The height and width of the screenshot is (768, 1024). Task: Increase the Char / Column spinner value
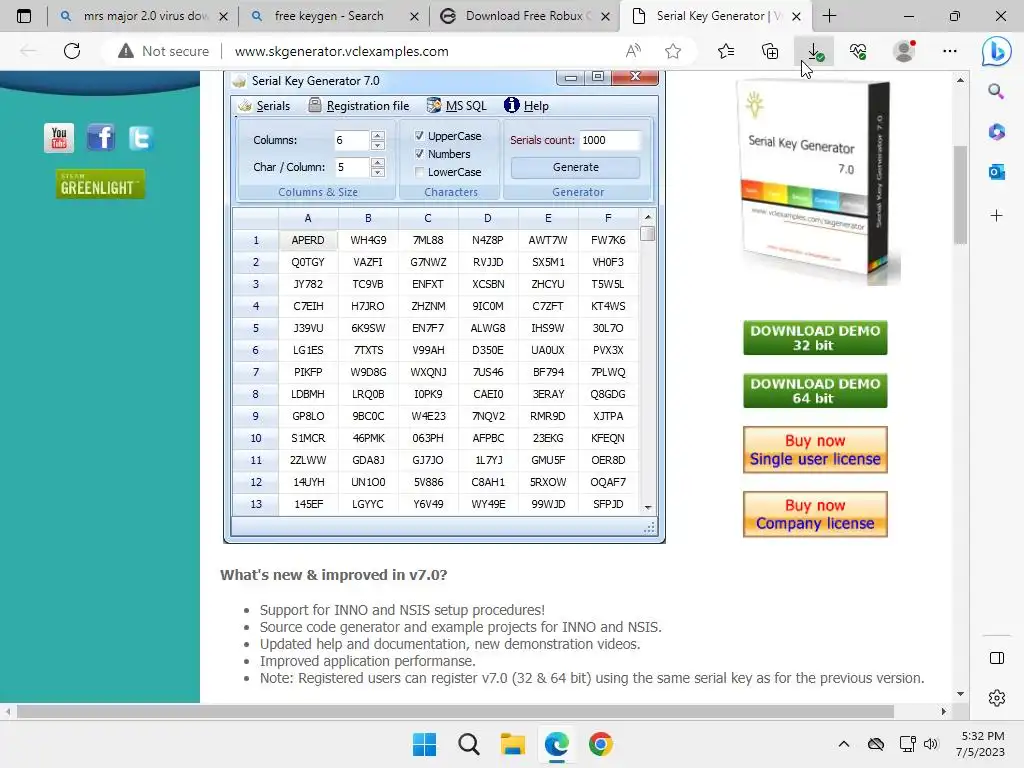(x=377, y=162)
